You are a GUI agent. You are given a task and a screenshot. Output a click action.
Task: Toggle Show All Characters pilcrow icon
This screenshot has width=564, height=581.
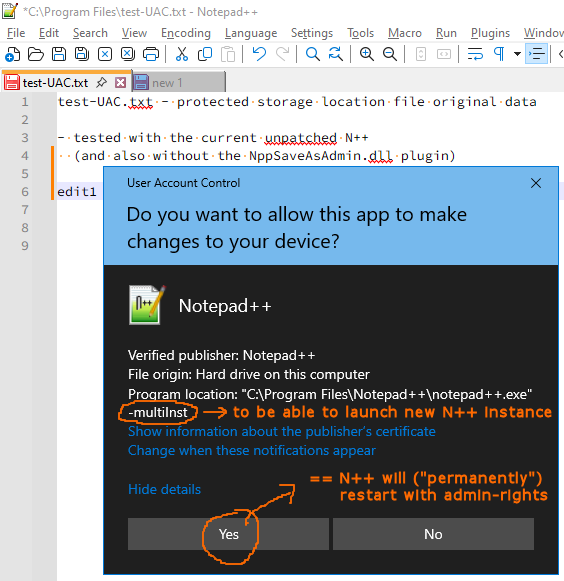[499, 54]
